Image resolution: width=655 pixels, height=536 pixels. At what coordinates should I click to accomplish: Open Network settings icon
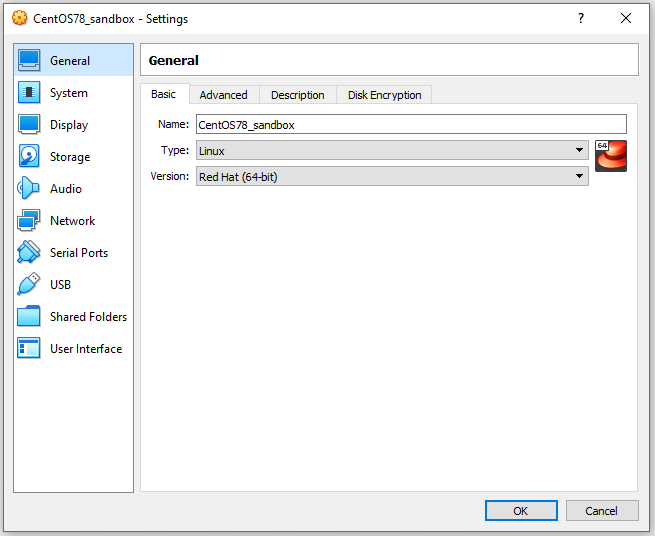click(29, 221)
